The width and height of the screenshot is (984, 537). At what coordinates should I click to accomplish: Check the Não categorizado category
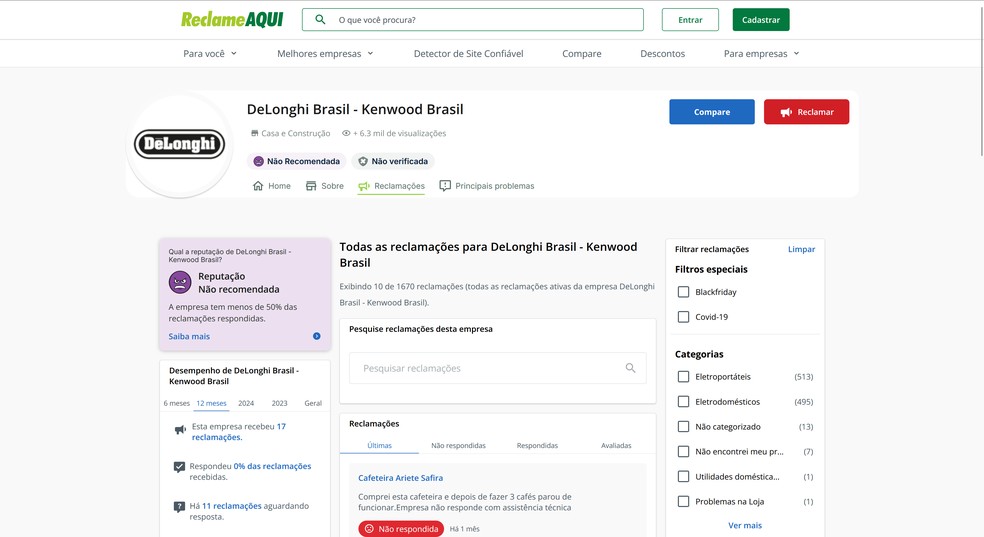(683, 427)
